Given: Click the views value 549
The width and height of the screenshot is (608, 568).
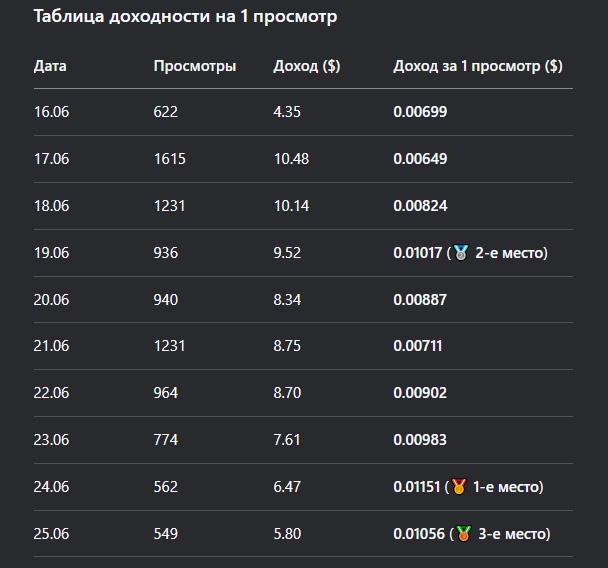Looking at the screenshot, I should [x=166, y=534].
